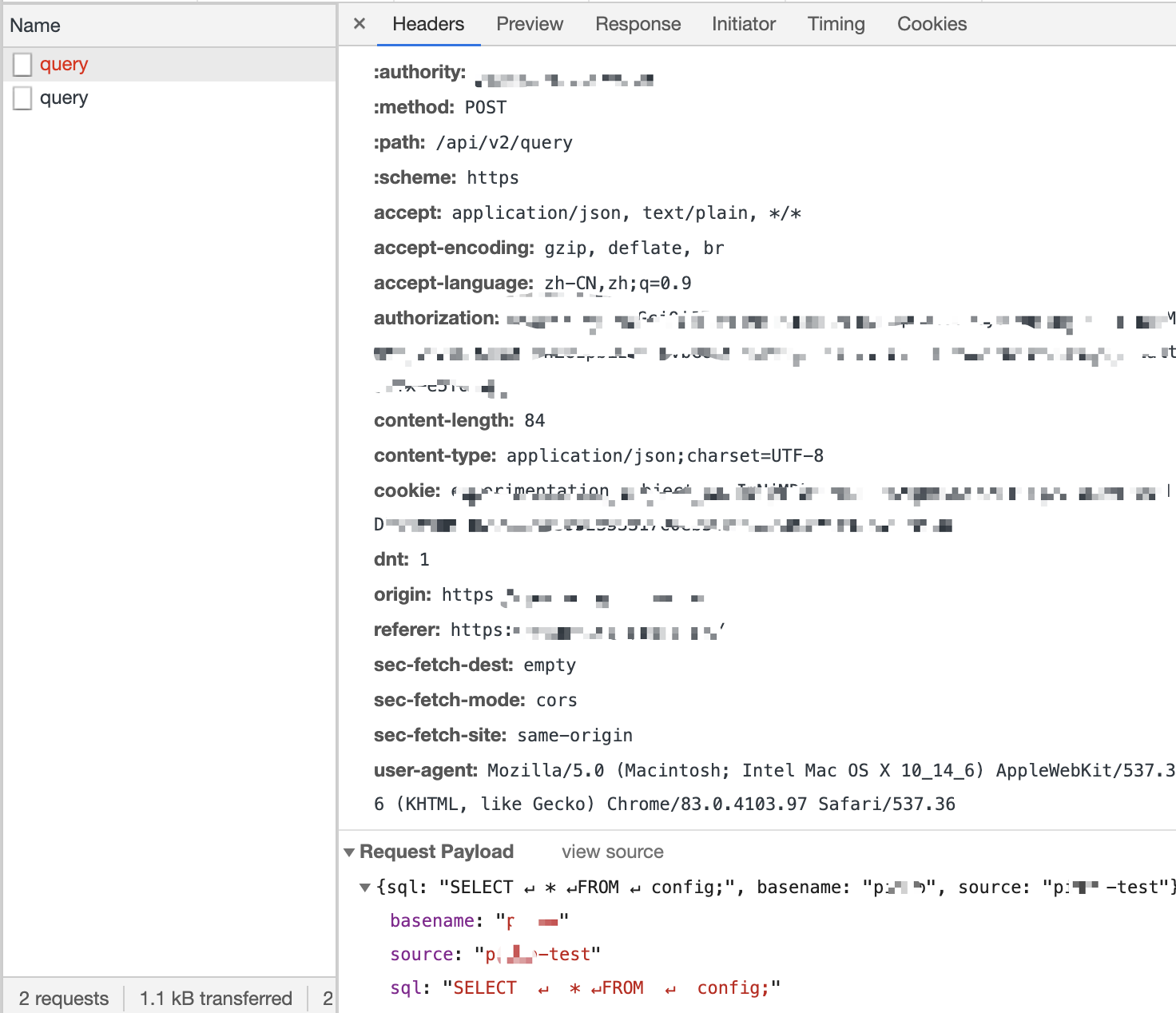This screenshot has width=1176, height=1013.
Task: Click the referer header line
Action: pyautogui.click(x=550, y=630)
